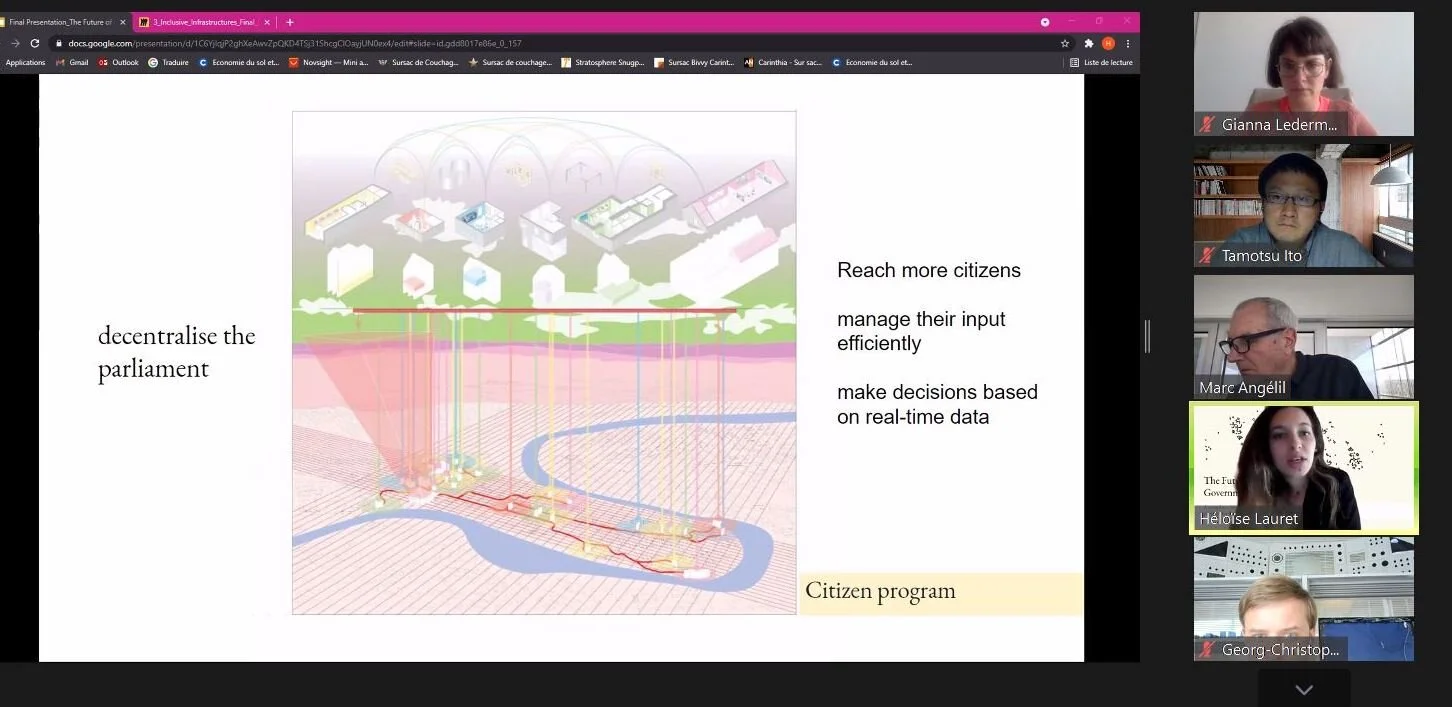Close the Final Presentation_The Future tab
This screenshot has width=1452, height=707.
(123, 22)
